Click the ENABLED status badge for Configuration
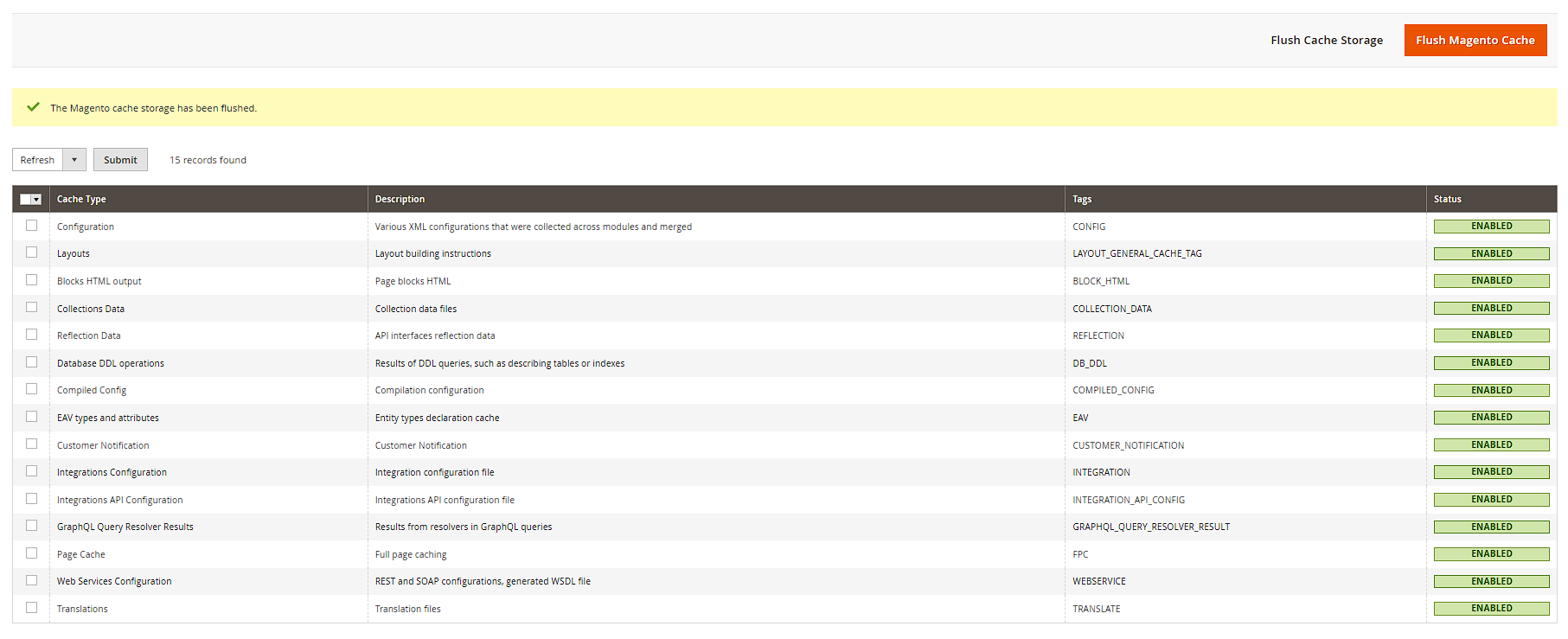 pyautogui.click(x=1491, y=227)
